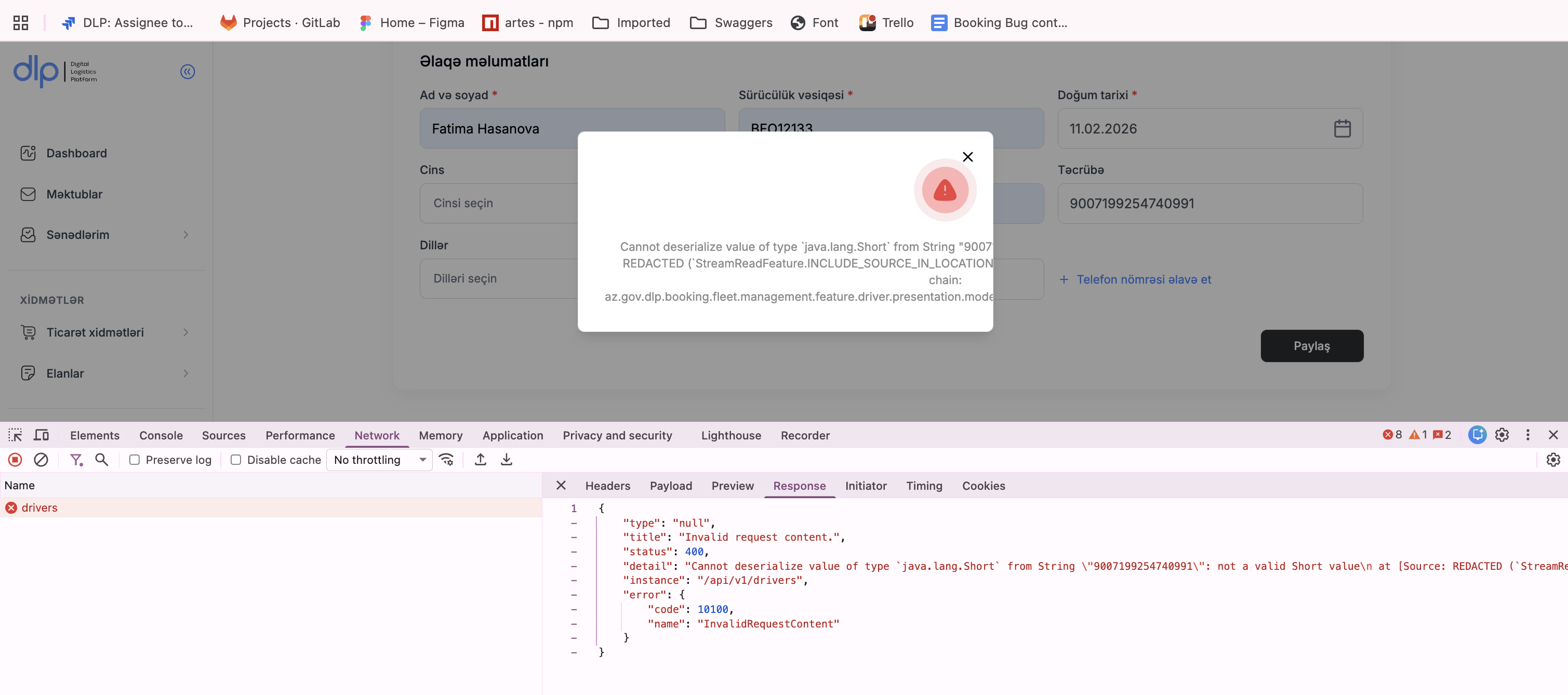Close the error dialog with X
The image size is (1568, 695).
click(967, 157)
